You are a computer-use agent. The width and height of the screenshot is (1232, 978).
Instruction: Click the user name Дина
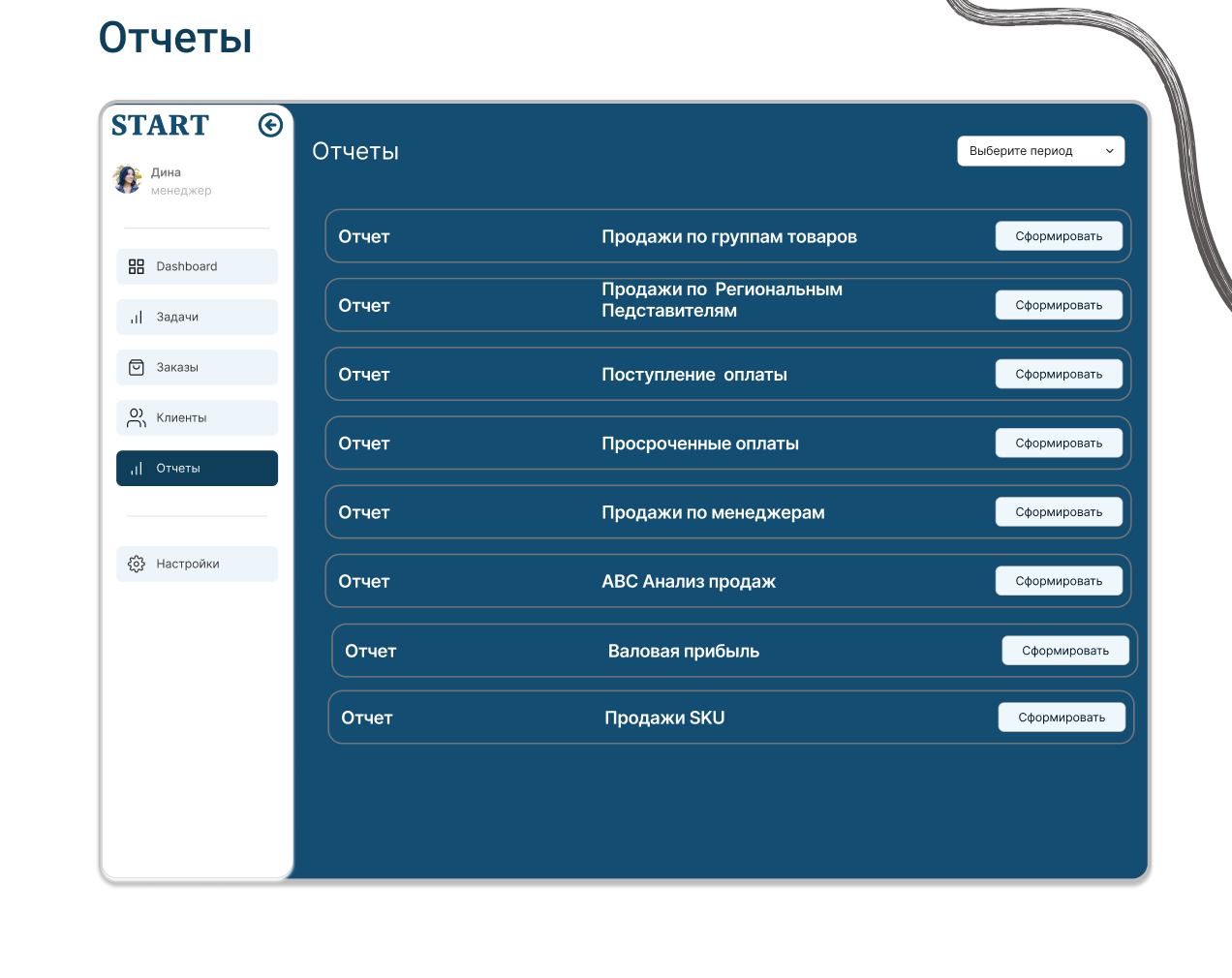pyautogui.click(x=166, y=172)
